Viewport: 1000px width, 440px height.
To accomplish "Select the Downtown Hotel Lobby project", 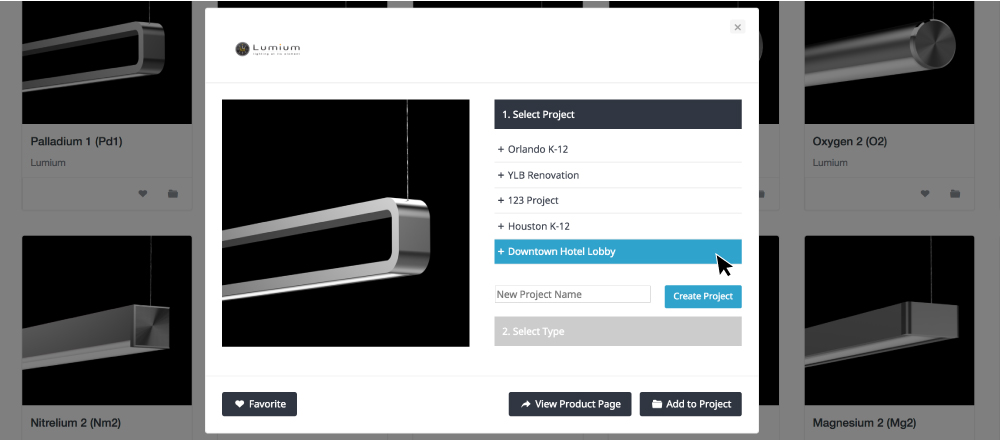I will click(x=617, y=251).
